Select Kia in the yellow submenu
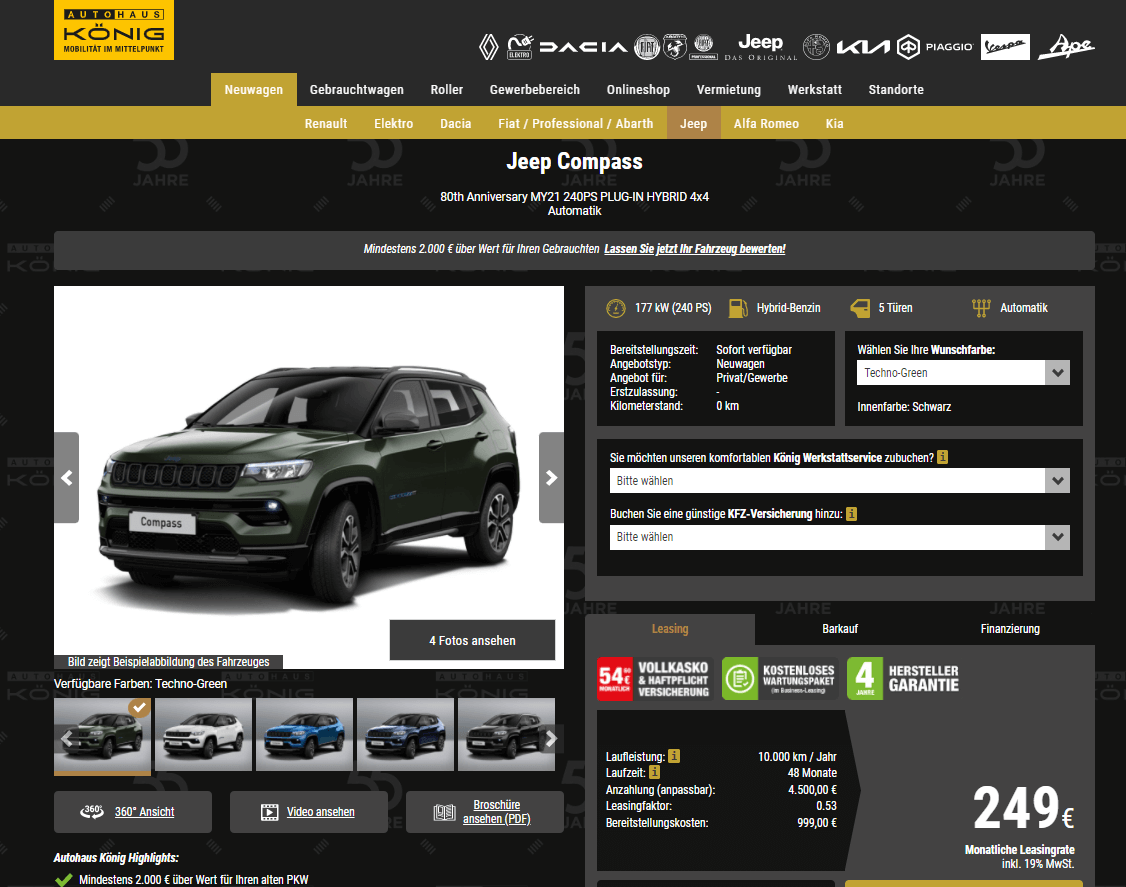The height and width of the screenshot is (887, 1126). pyautogui.click(x=834, y=124)
